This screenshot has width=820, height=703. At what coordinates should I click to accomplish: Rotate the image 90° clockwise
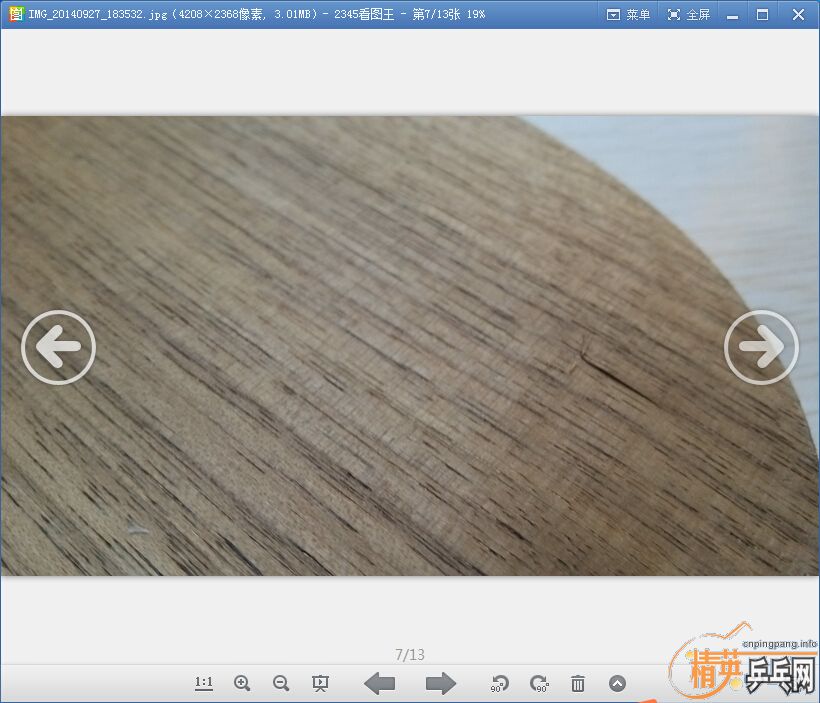click(x=539, y=683)
